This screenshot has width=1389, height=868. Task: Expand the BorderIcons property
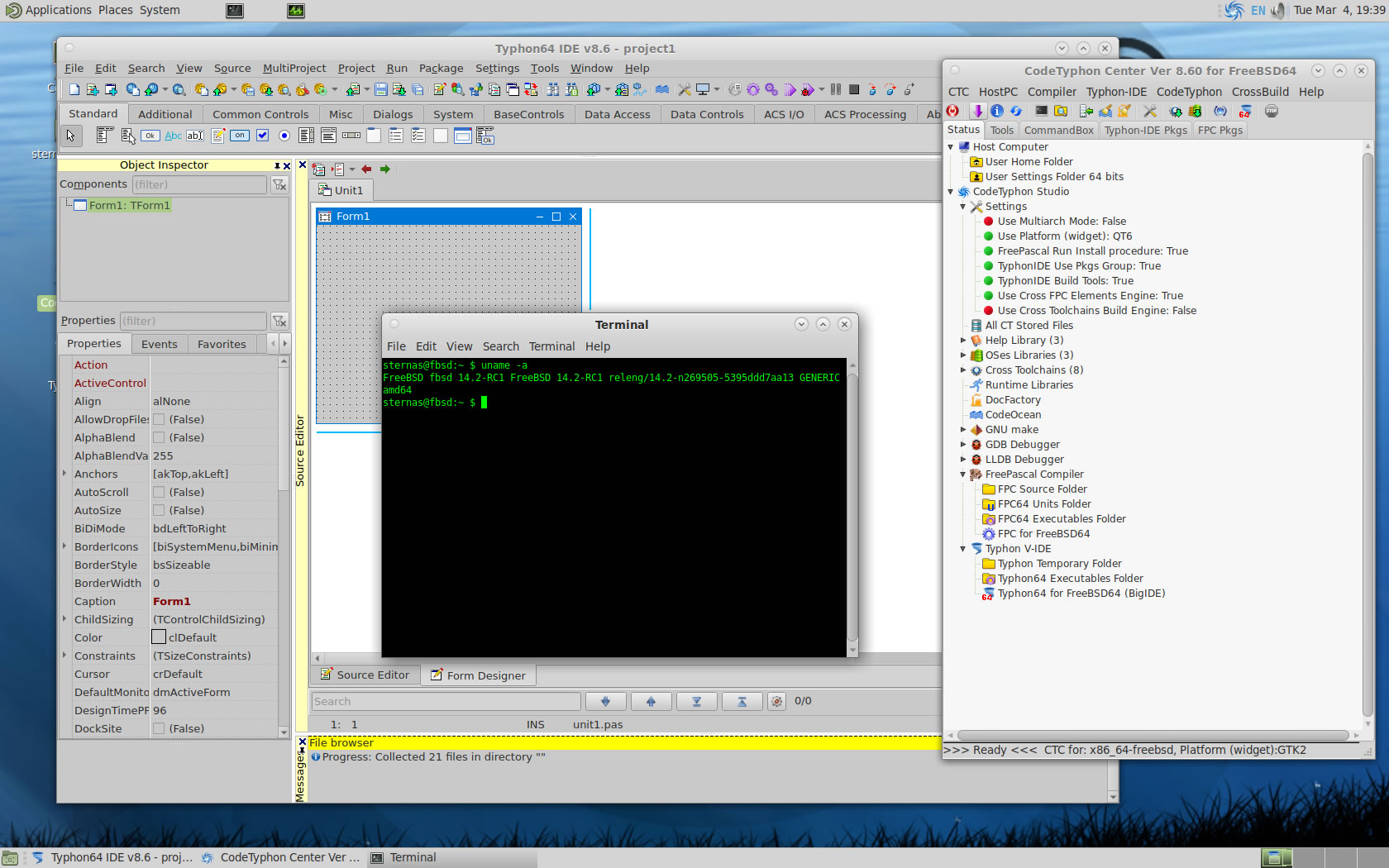[x=64, y=546]
